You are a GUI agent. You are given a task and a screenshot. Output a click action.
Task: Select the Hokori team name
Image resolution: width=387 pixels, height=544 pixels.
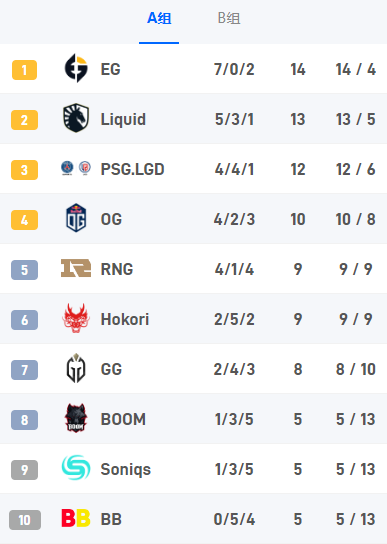point(125,319)
